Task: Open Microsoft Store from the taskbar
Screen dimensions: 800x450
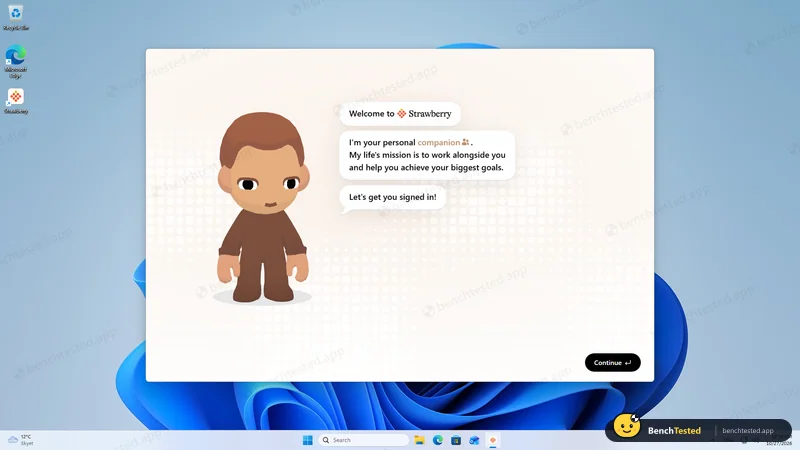Action: [456, 440]
